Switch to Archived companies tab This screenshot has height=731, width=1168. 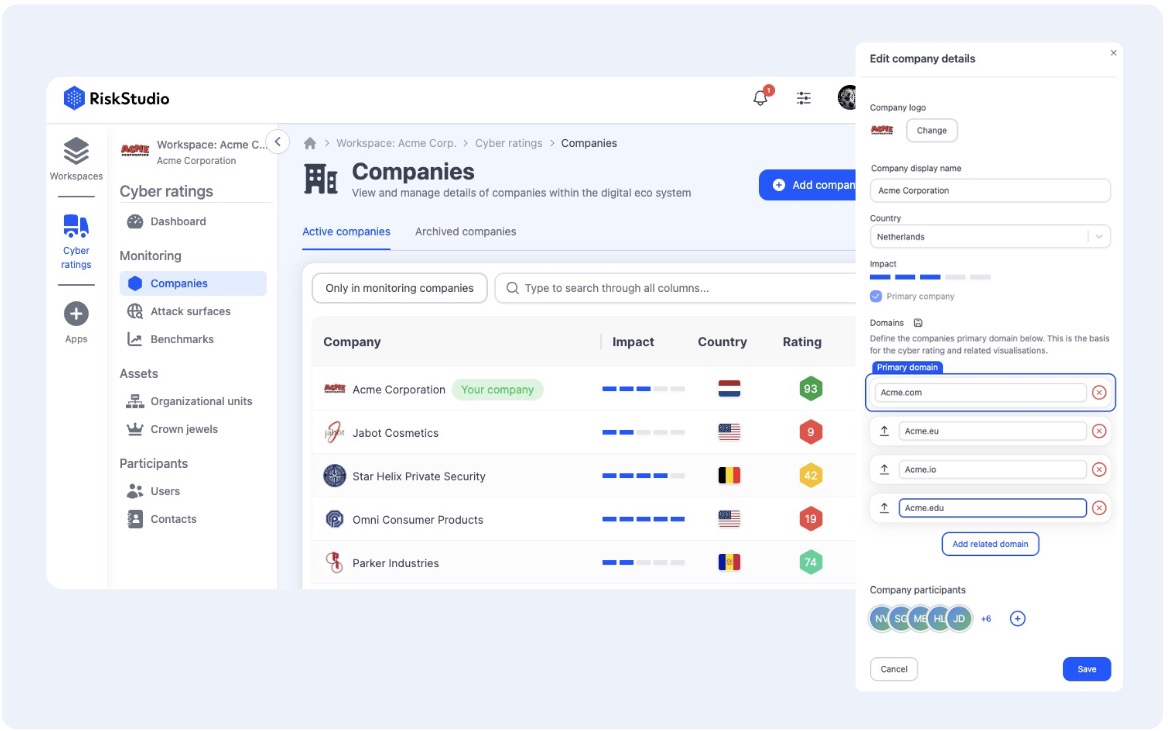point(466,232)
